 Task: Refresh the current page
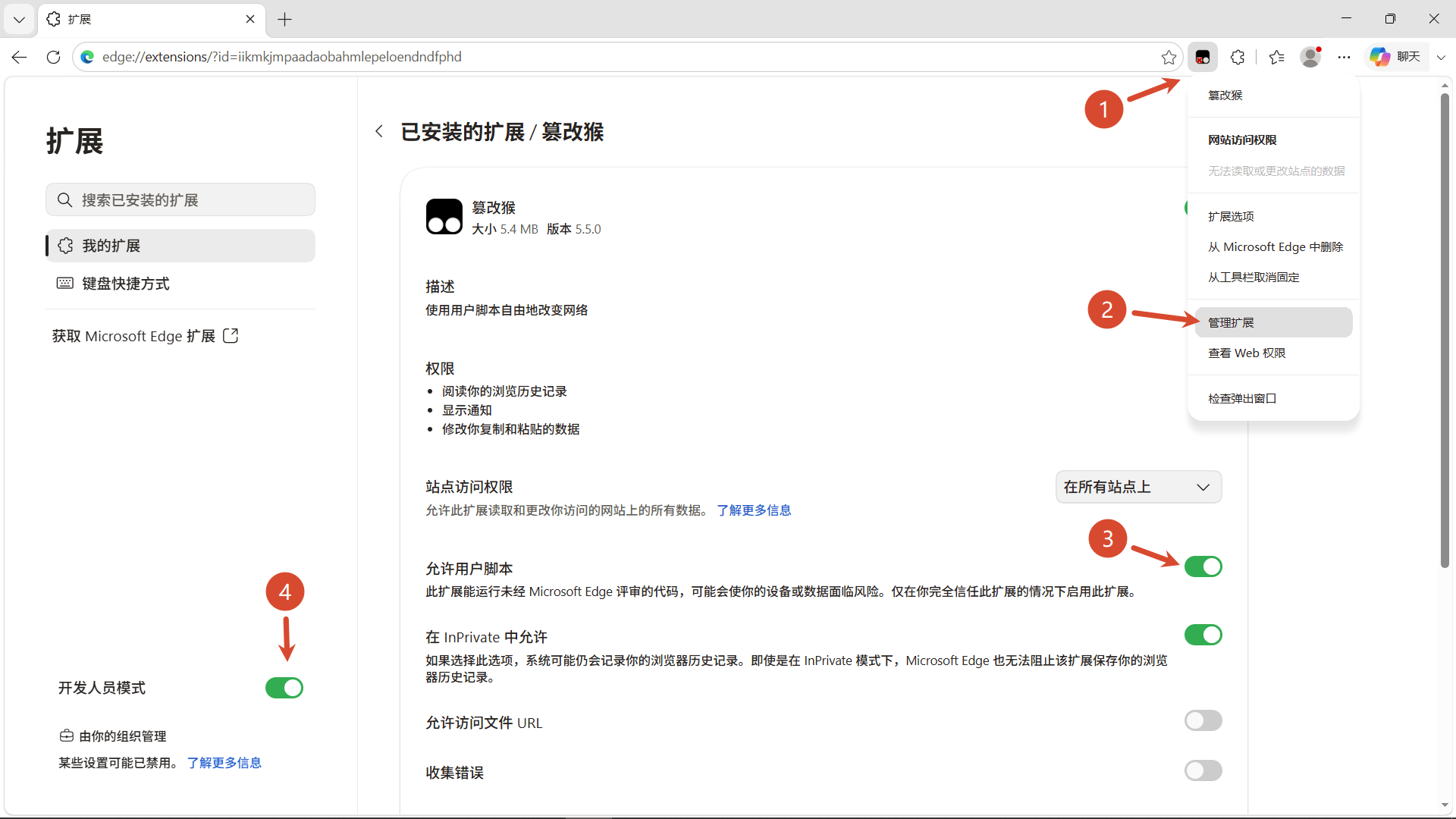53,57
